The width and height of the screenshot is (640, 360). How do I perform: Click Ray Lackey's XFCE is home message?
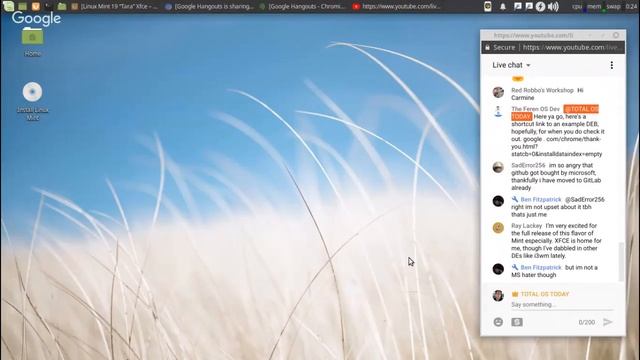(556, 241)
